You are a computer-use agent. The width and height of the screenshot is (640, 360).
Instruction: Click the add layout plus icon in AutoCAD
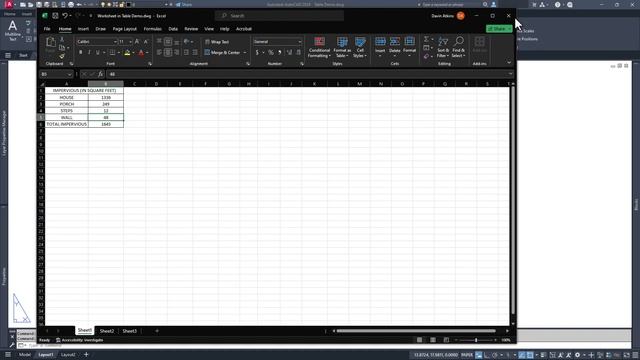pos(86,355)
